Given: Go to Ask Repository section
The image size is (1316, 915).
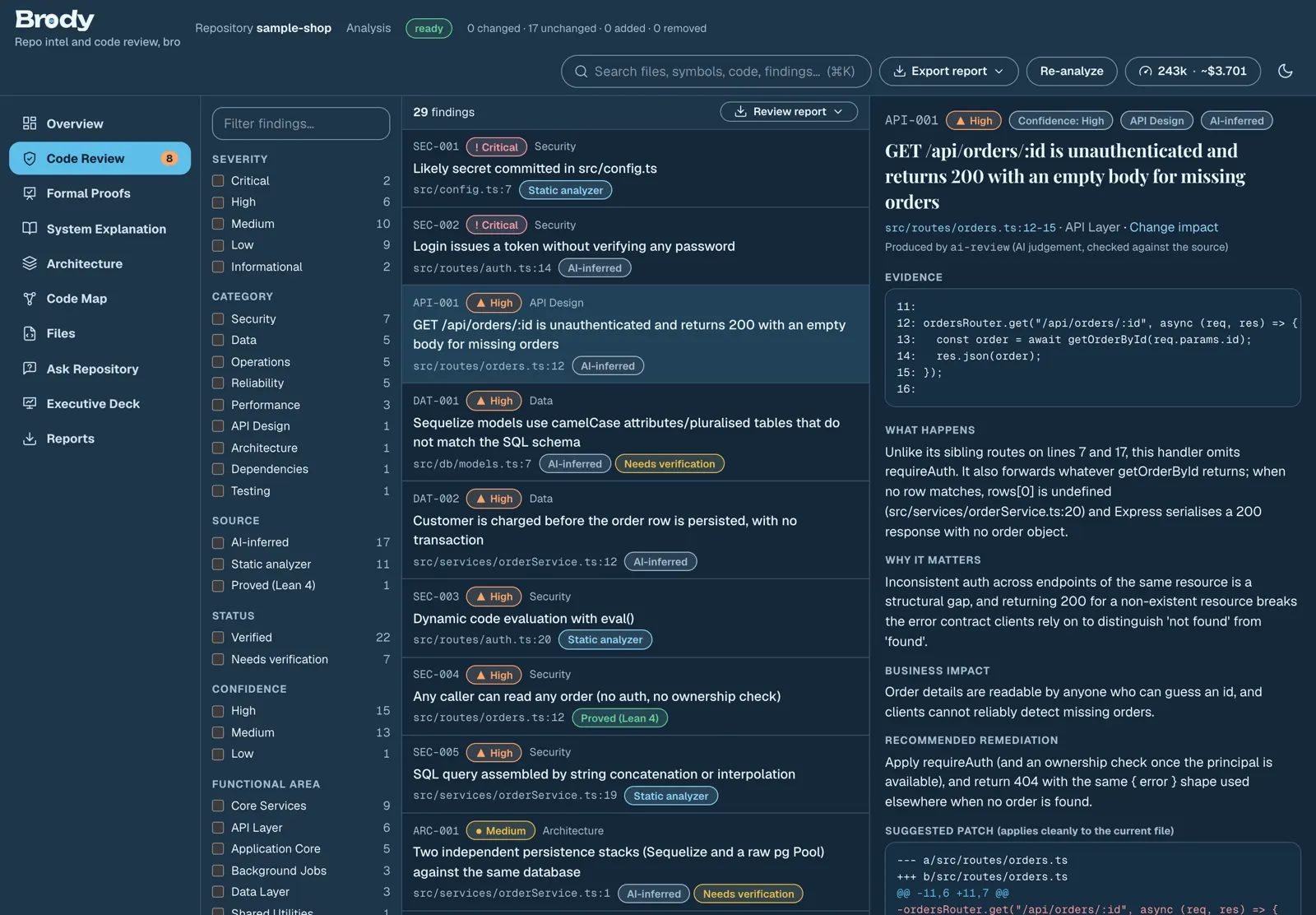Looking at the screenshot, I should click(x=100, y=369).
